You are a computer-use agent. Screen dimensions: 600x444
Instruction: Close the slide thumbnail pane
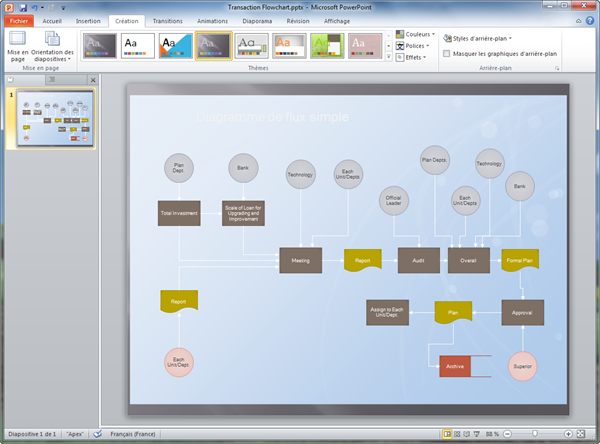click(x=93, y=80)
